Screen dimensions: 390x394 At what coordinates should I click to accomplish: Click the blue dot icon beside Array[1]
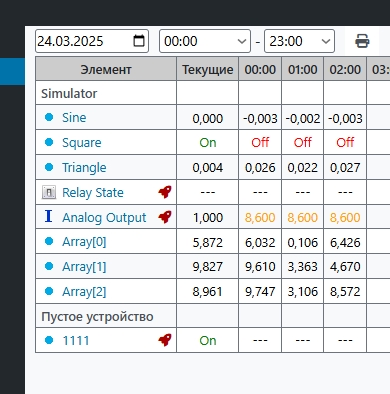pos(49,266)
